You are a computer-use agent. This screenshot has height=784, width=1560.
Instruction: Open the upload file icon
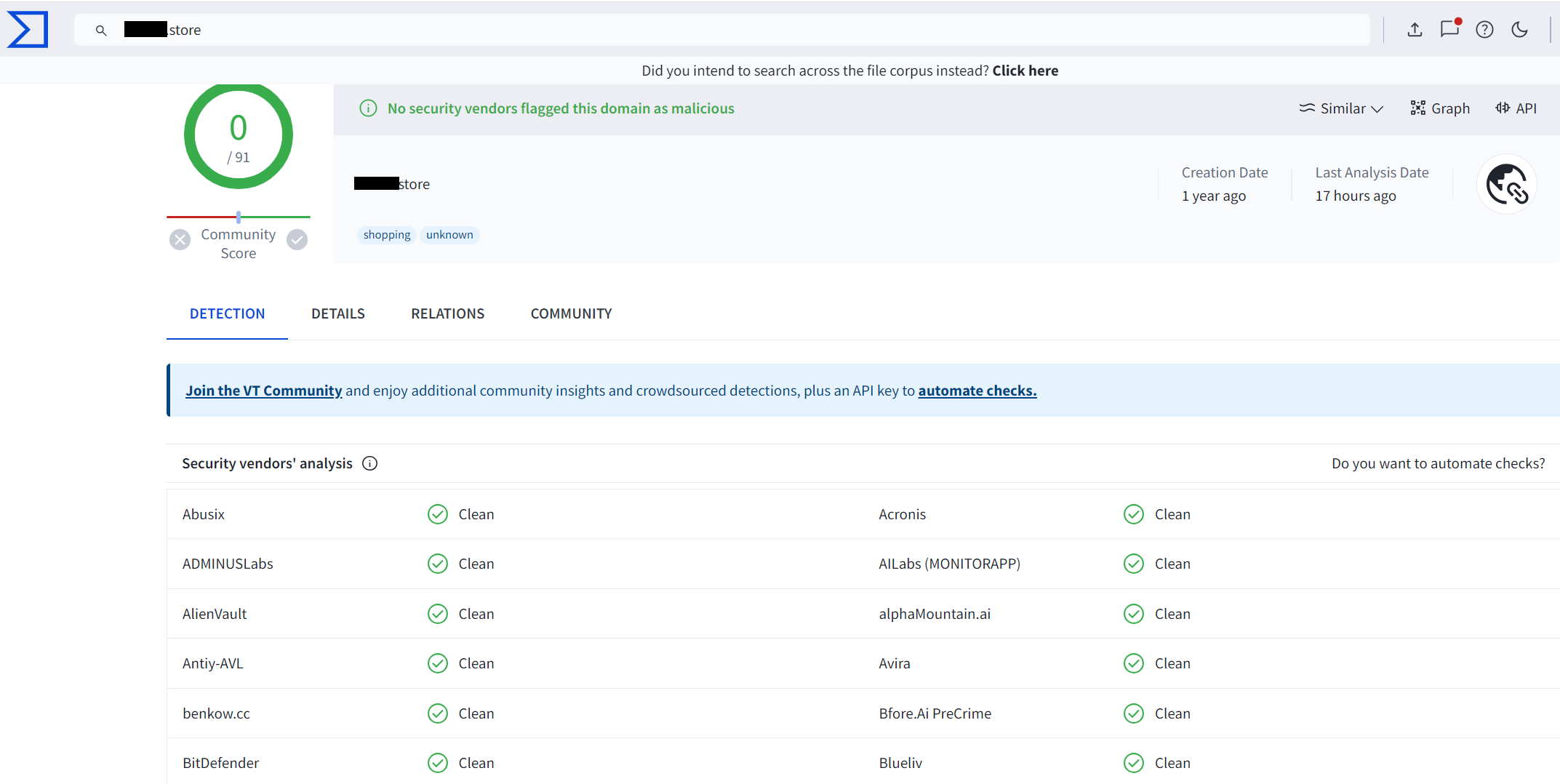click(1415, 30)
